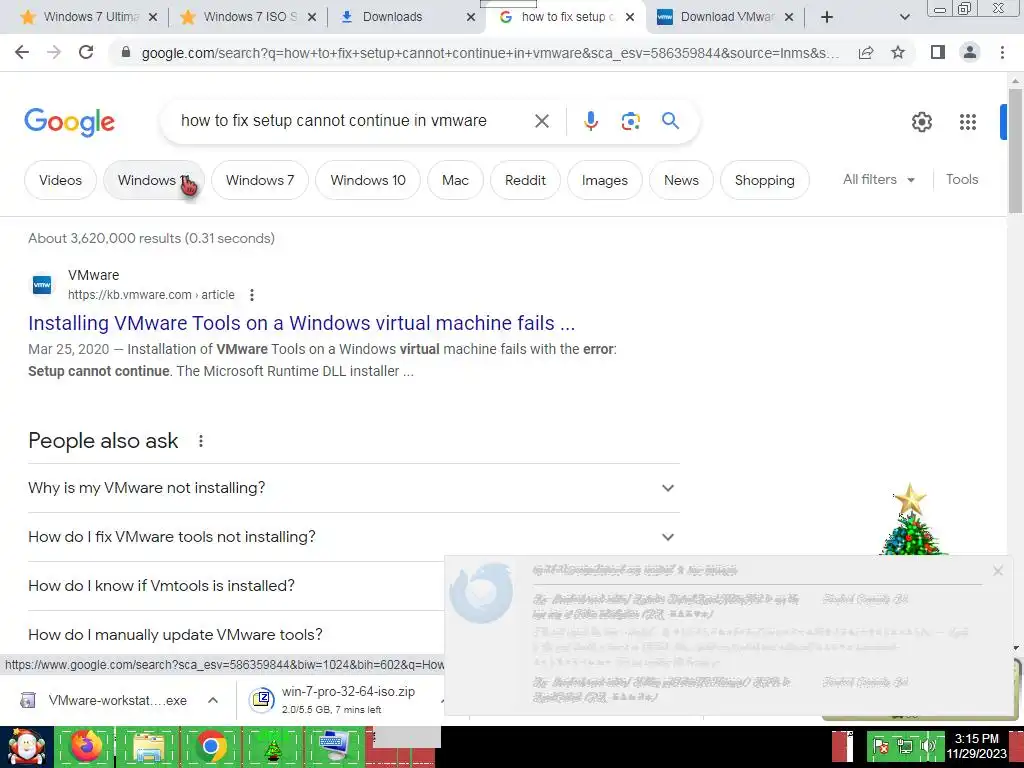
Task: Click the network tray icon
Action: 904,746
